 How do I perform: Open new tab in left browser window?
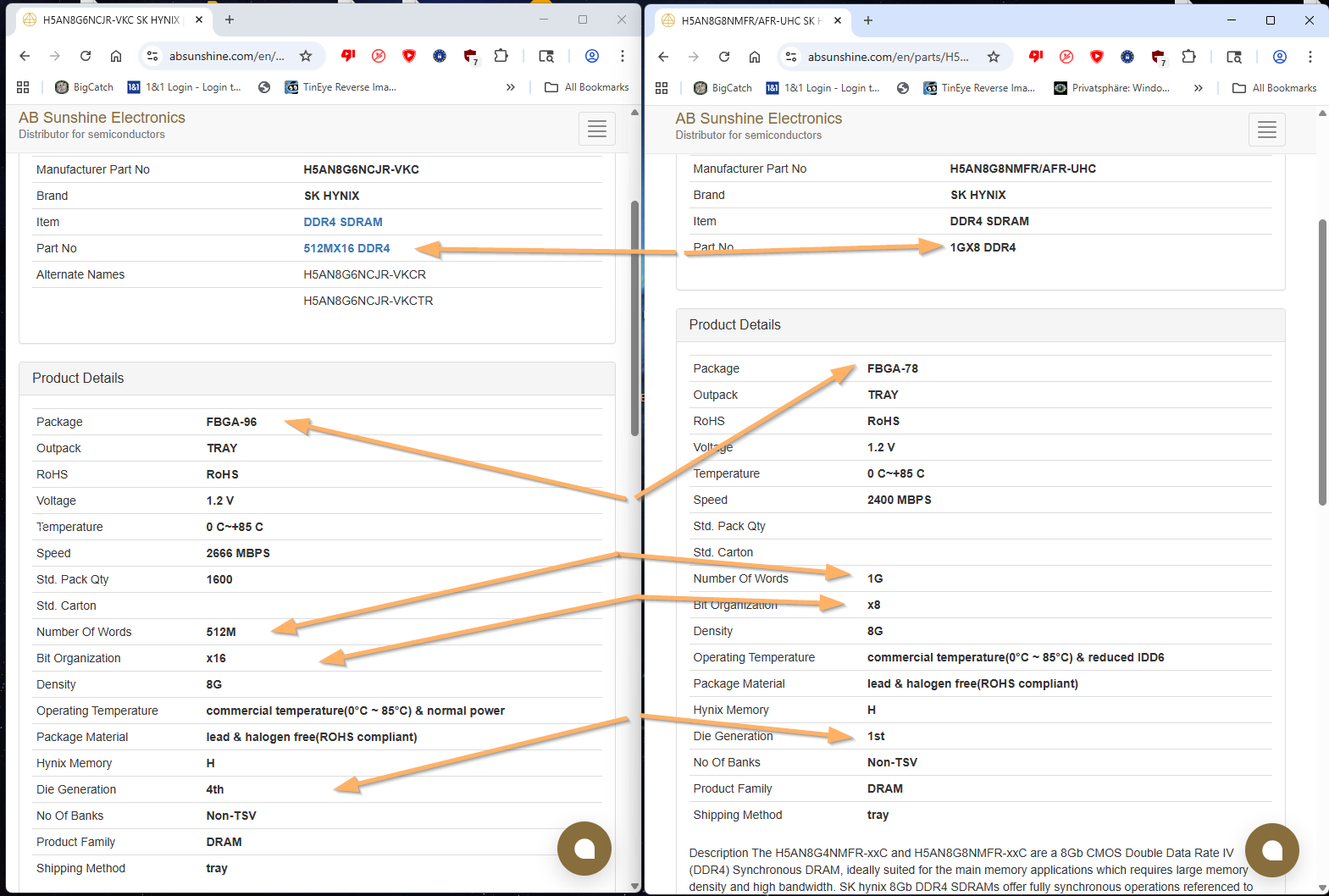pyautogui.click(x=230, y=19)
